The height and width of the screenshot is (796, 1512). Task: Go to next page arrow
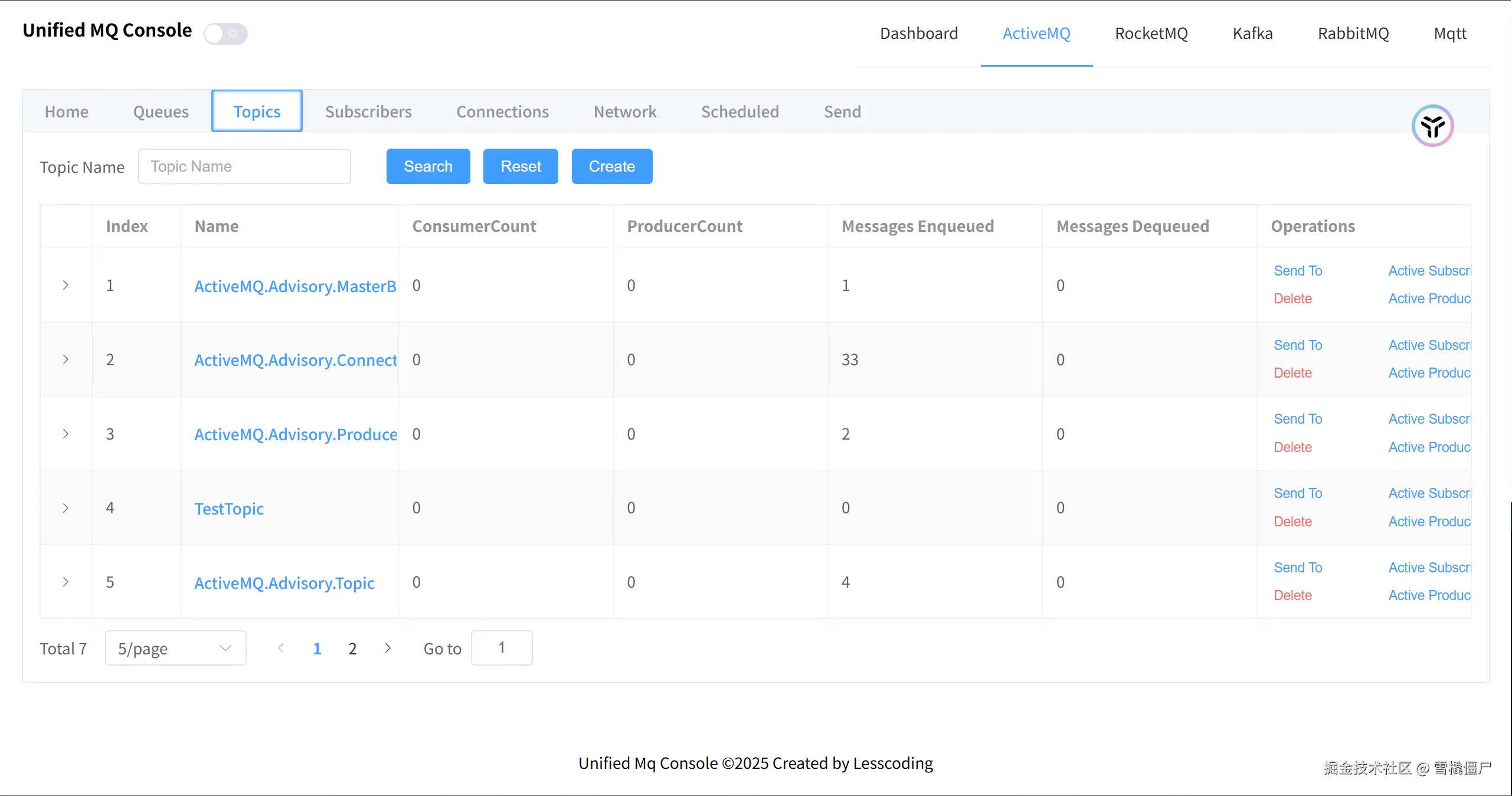point(388,648)
